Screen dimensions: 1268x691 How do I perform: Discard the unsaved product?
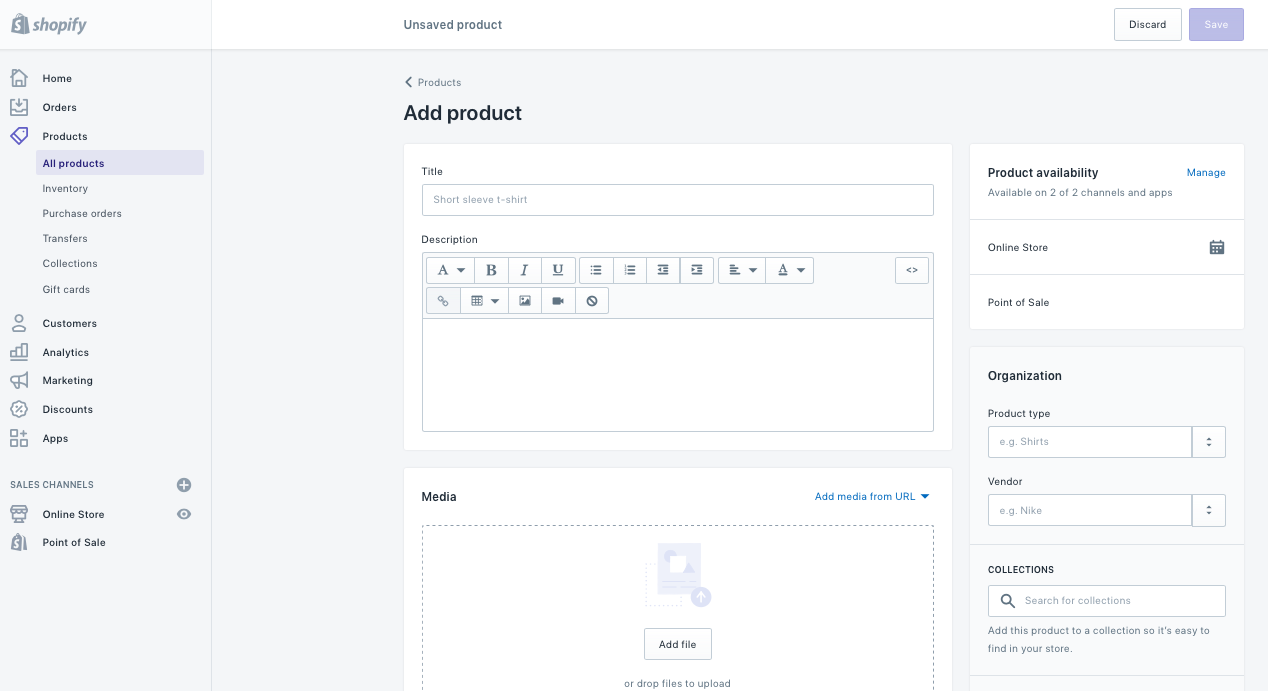click(1147, 24)
